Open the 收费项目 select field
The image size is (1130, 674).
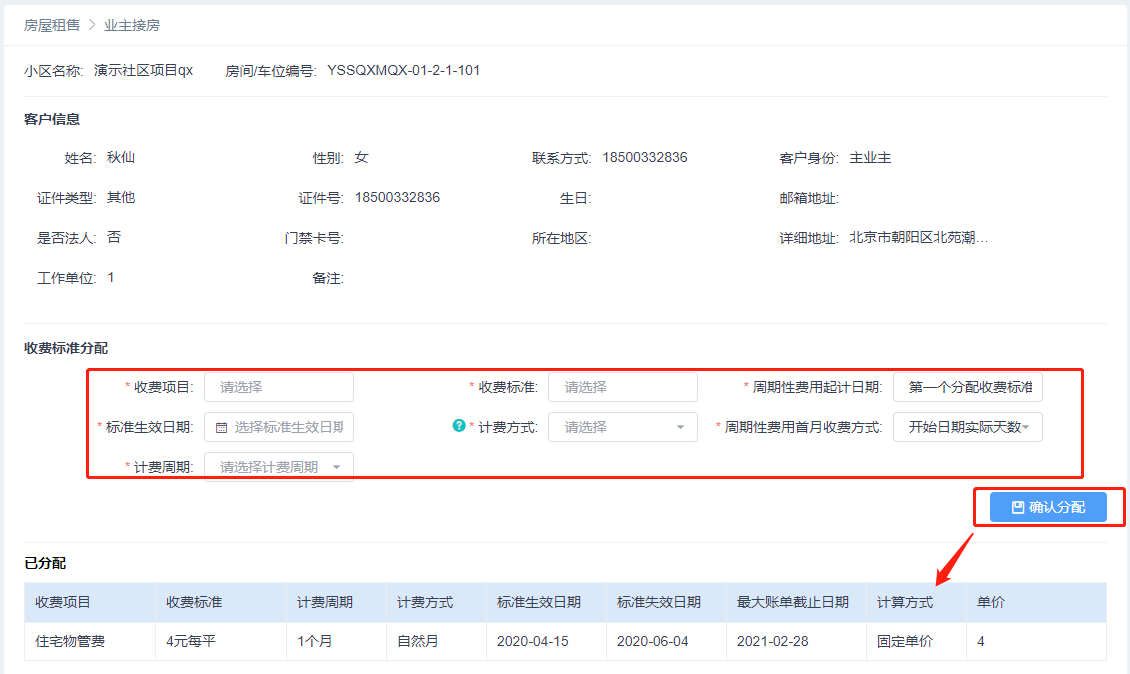(279, 387)
